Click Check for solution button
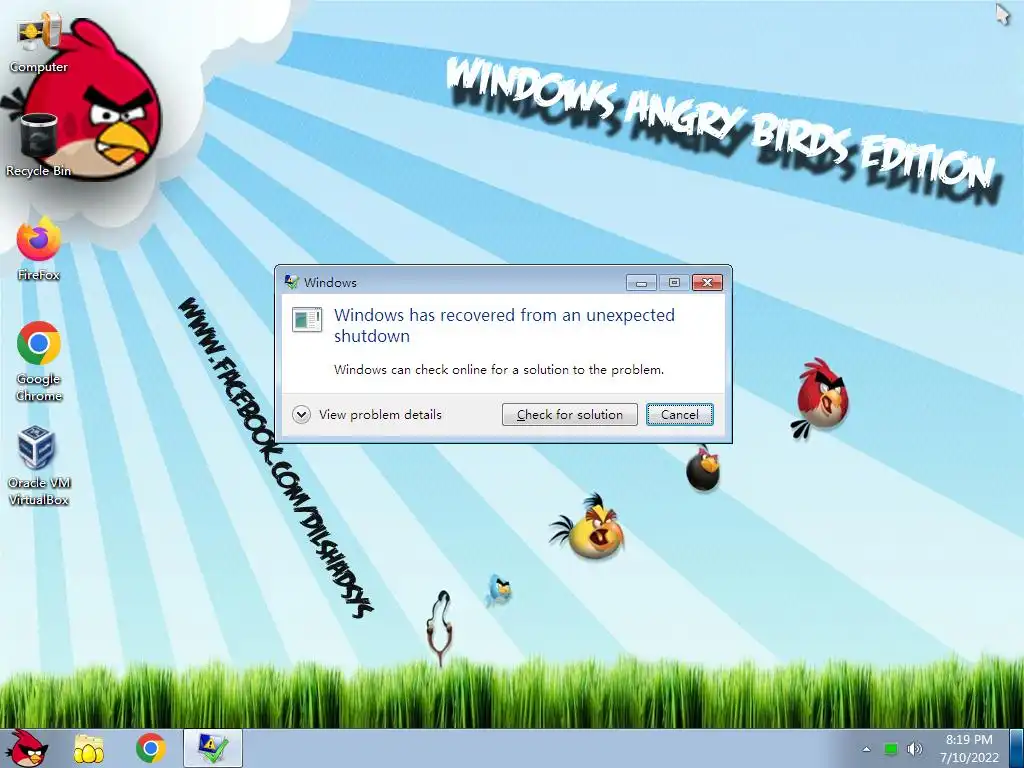This screenshot has width=1024, height=768. [x=569, y=415]
